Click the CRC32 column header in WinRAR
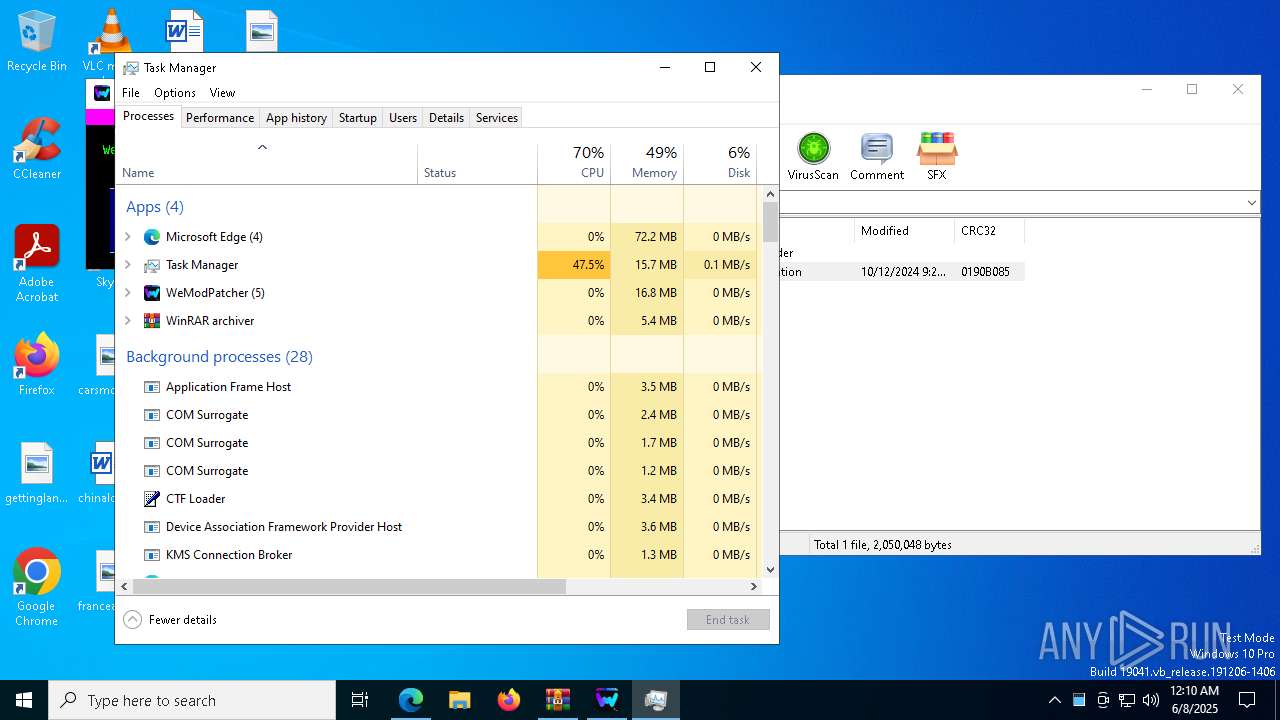The width and height of the screenshot is (1280, 720). click(989, 231)
